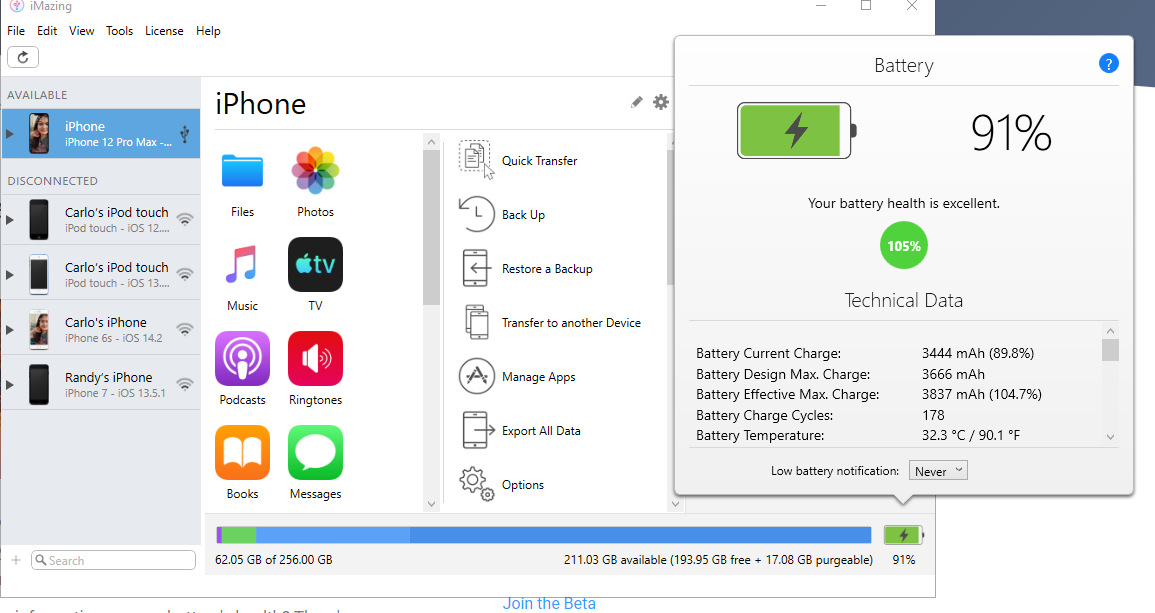Select Carlo's iPhone in sidebar
The width and height of the screenshot is (1155, 613).
[101, 329]
